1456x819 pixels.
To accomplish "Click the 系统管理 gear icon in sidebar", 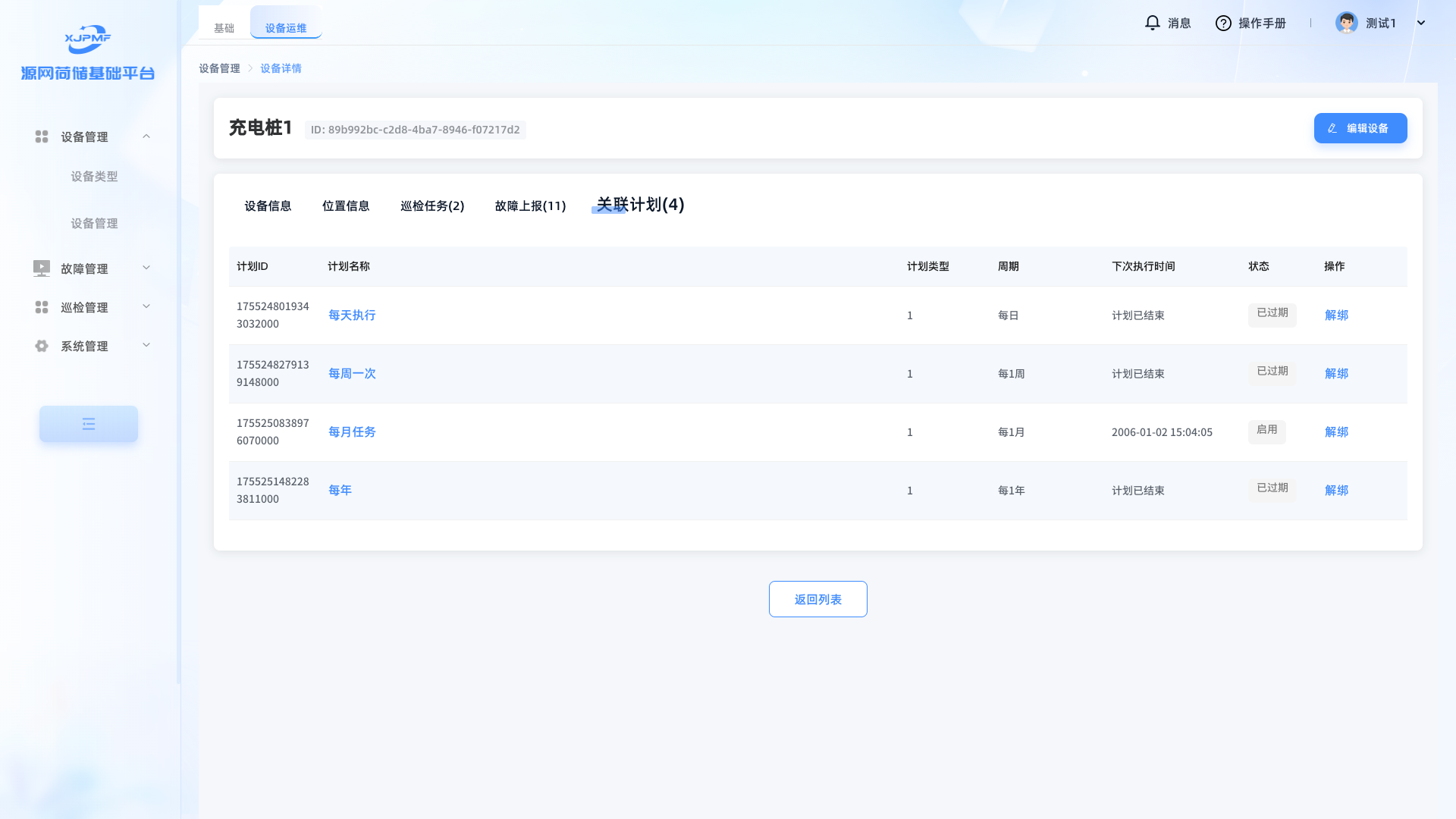I will click(x=42, y=346).
